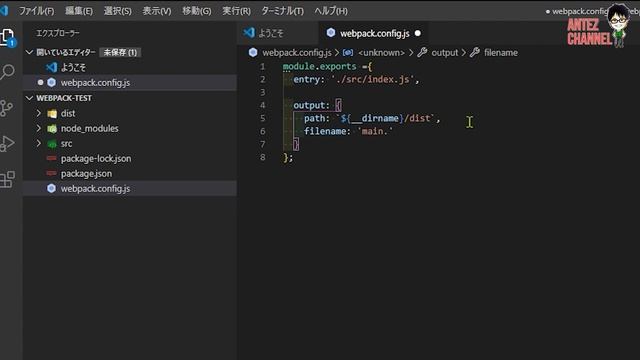Open package-lock.json in the explorer
Screen dimensions: 640x360
coord(130,158)
